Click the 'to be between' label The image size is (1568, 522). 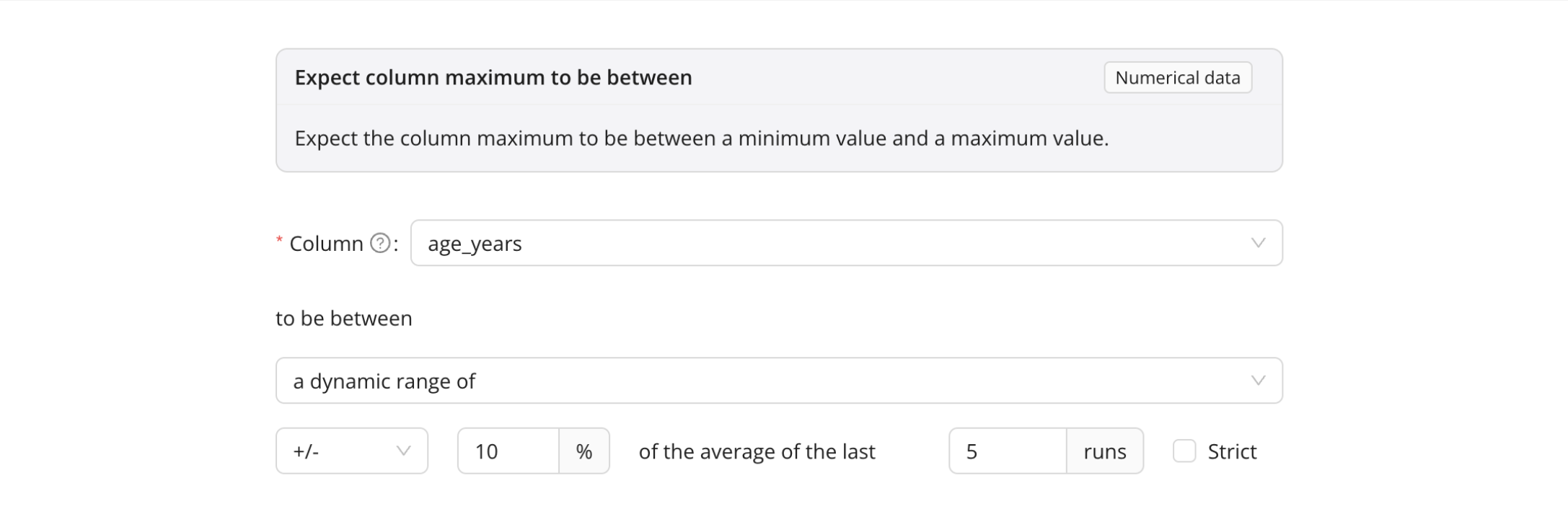pos(344,319)
